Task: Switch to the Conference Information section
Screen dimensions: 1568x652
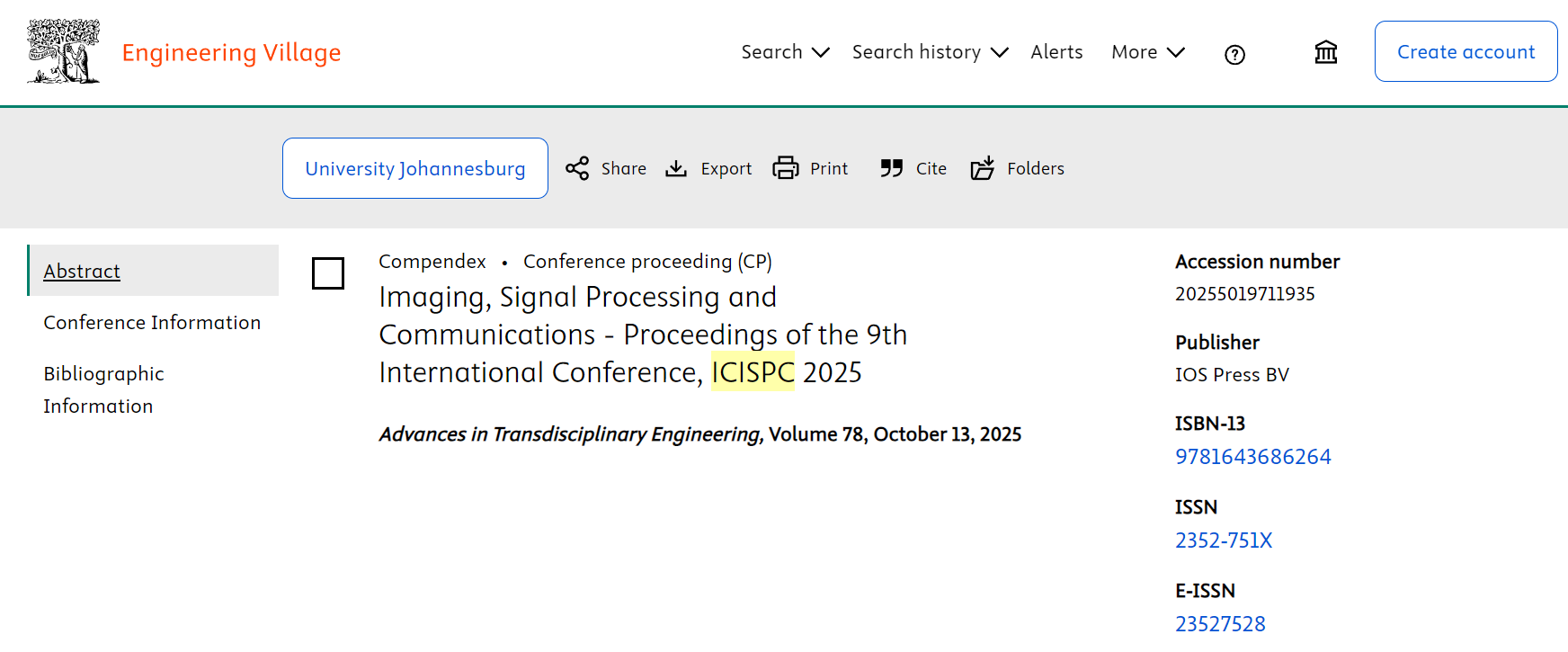Action: click(152, 322)
